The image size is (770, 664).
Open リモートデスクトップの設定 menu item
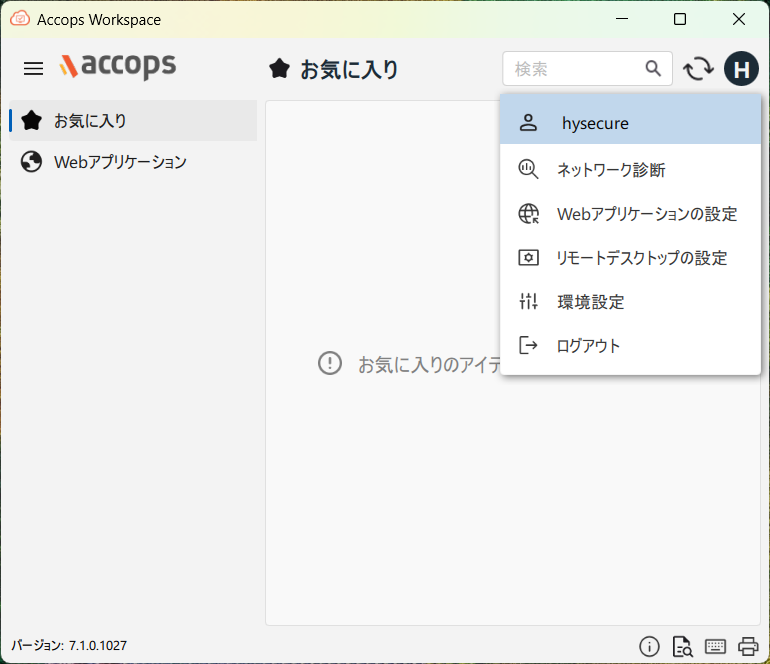coord(631,258)
